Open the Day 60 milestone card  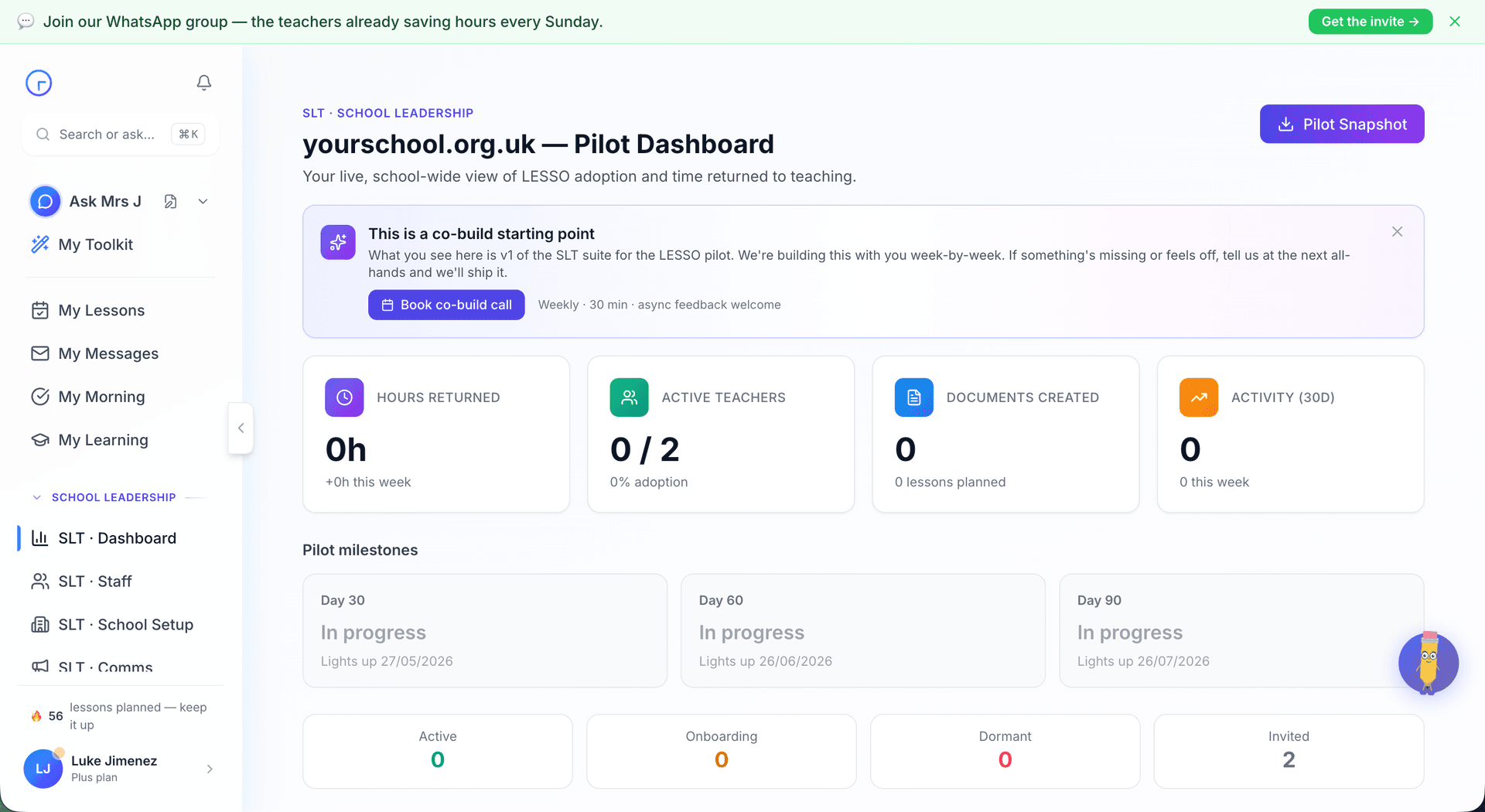pyautogui.click(x=863, y=630)
